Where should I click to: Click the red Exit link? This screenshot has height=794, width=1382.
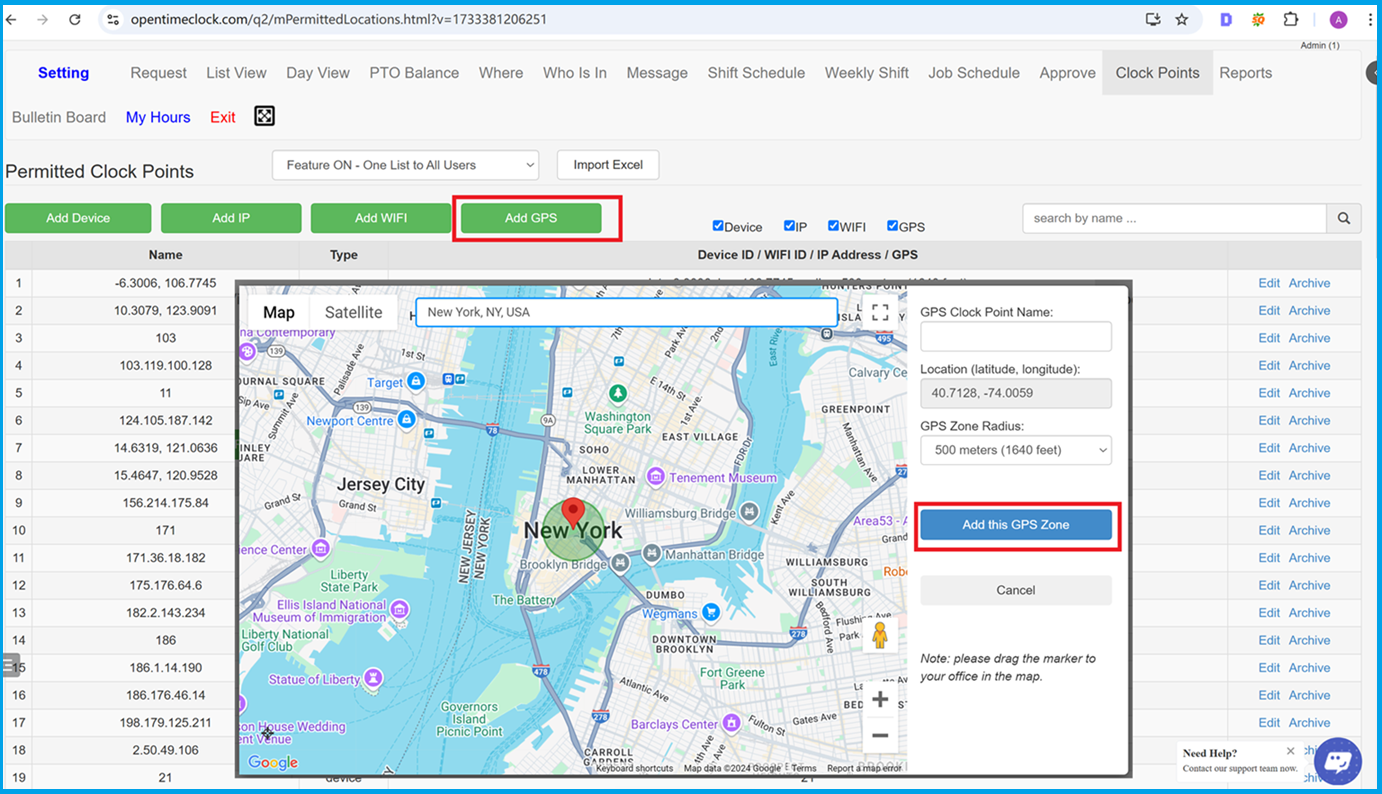coord(223,117)
